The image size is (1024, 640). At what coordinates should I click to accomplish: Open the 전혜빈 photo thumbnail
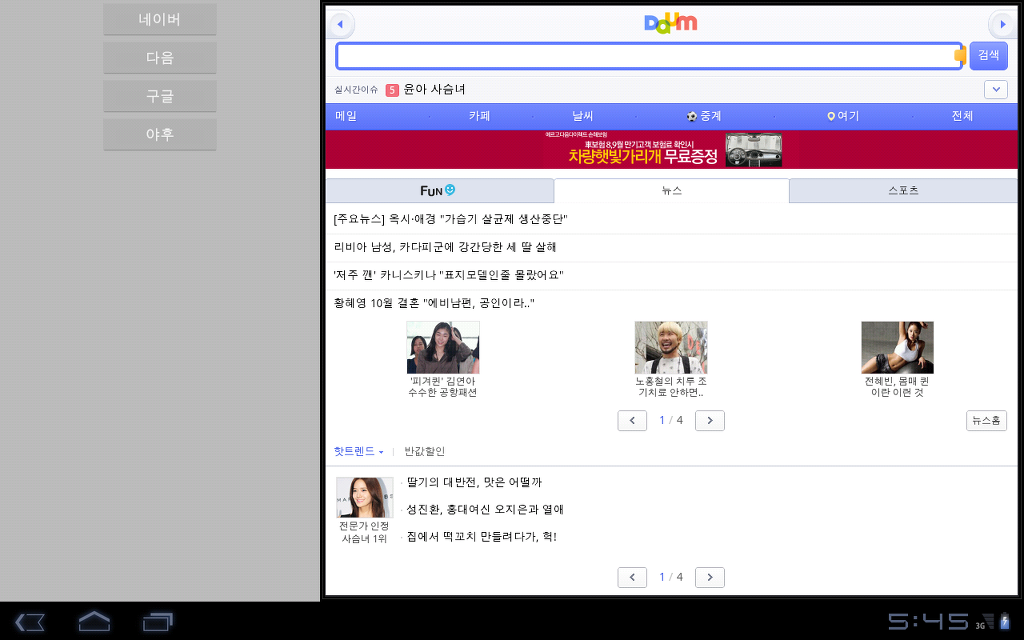click(897, 347)
